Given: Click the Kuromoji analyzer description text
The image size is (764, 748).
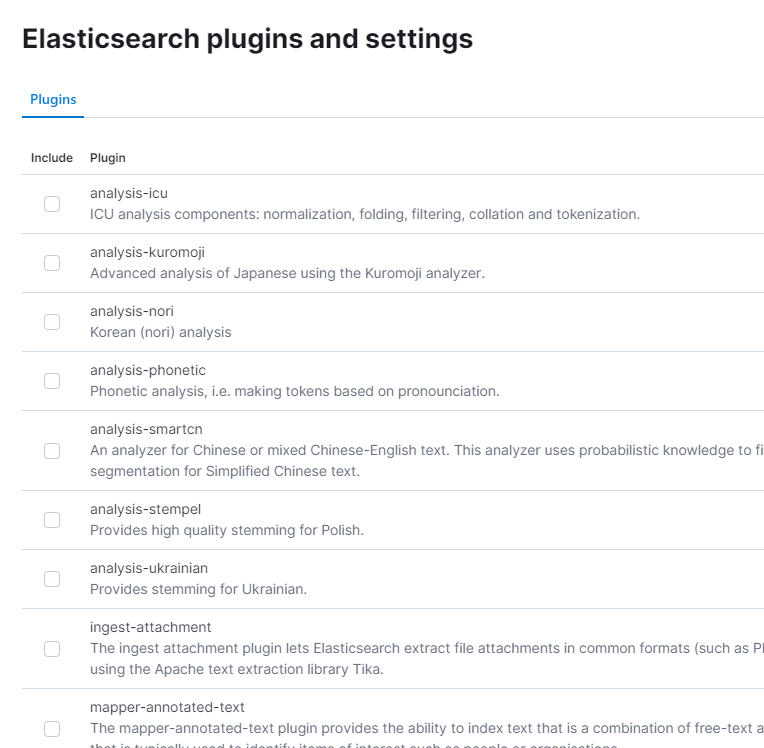Looking at the screenshot, I should pos(287,273).
